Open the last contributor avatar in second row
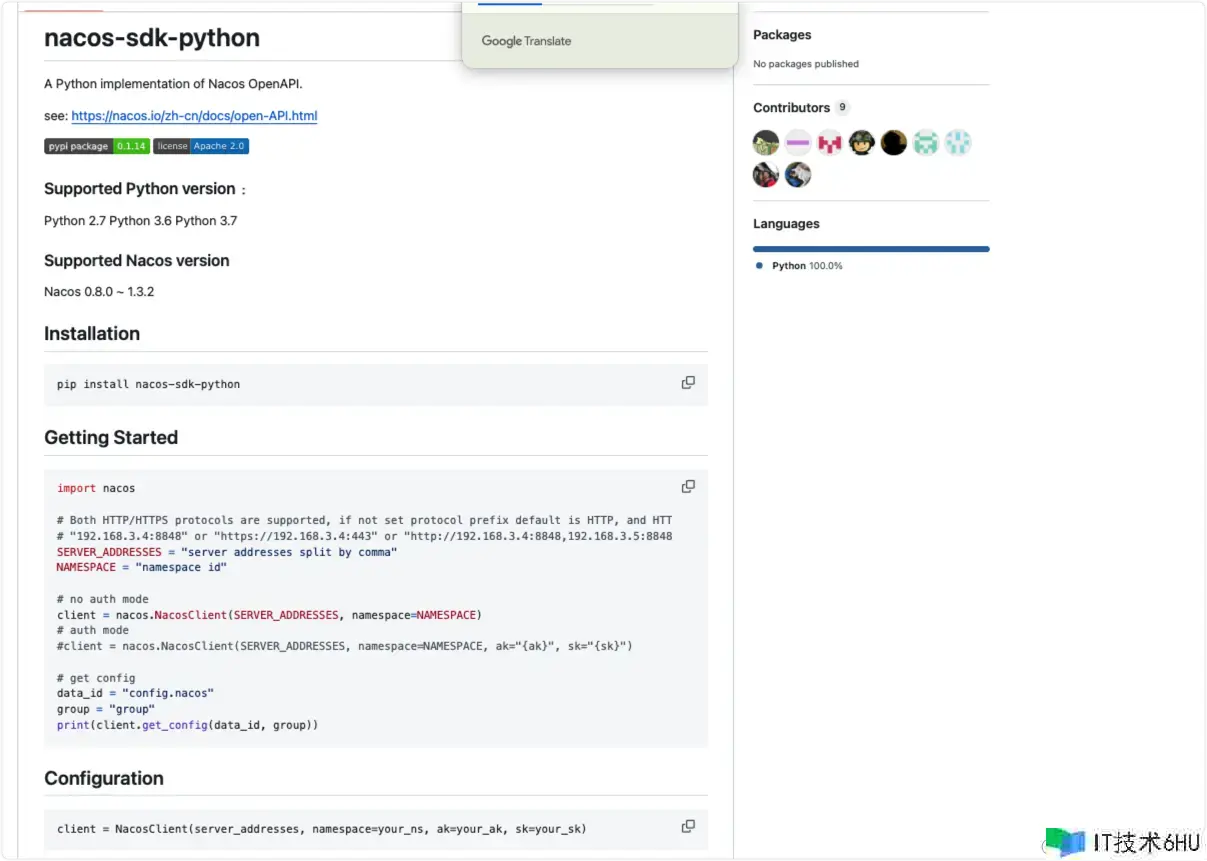1207x861 pixels. [798, 175]
